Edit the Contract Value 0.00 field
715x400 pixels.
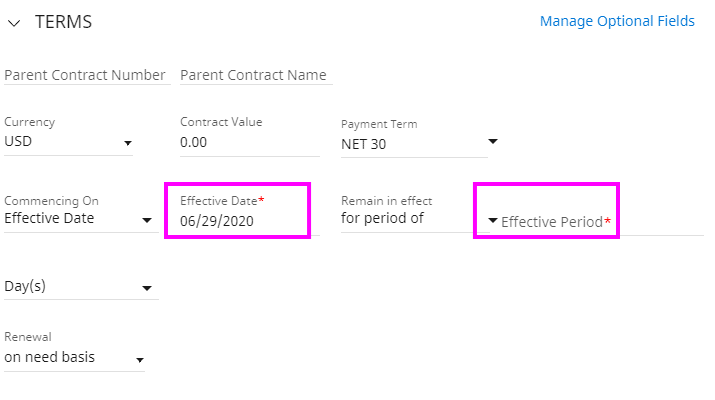tap(250, 142)
